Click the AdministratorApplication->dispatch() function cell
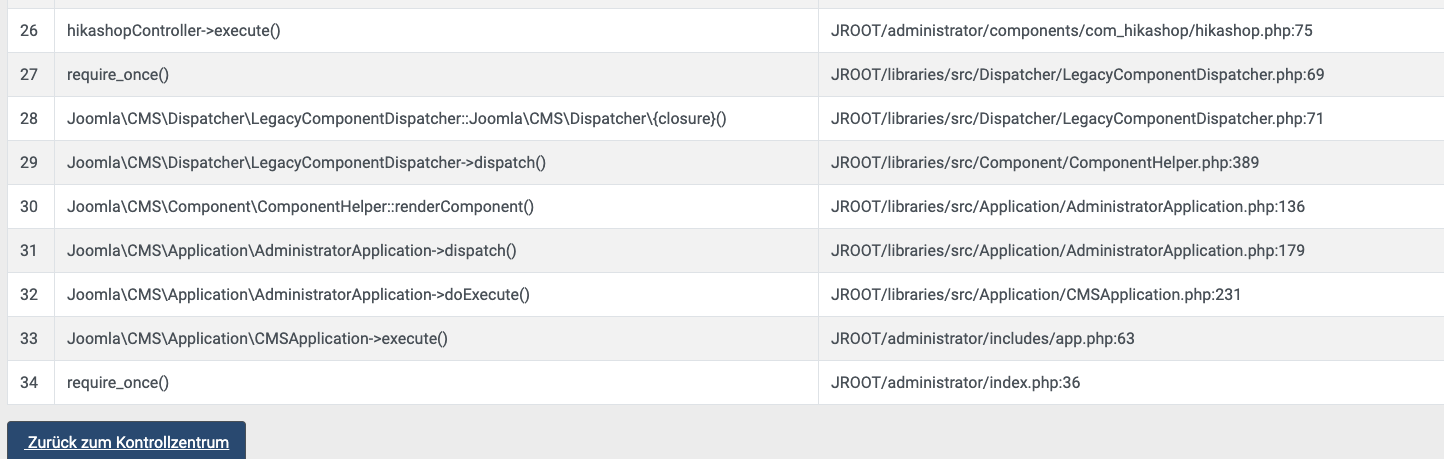This screenshot has width=1444, height=459. click(291, 251)
